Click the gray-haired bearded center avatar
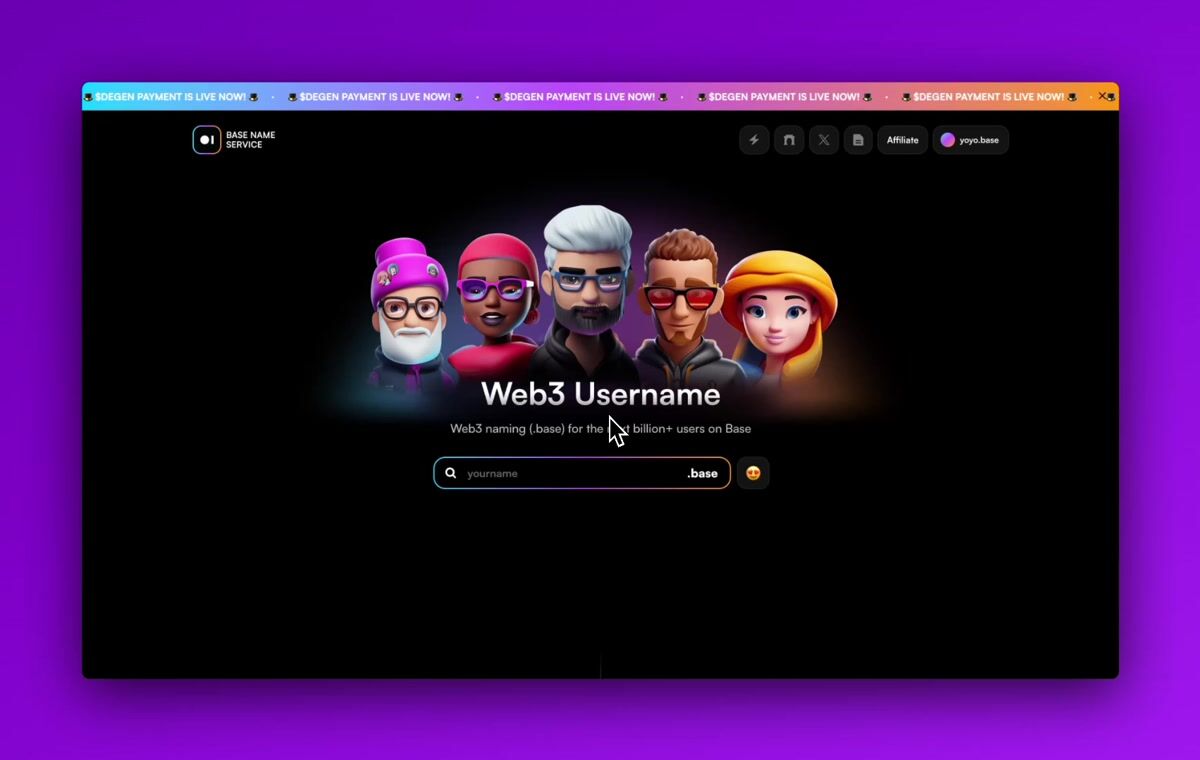The image size is (1200, 760). pyautogui.click(x=588, y=290)
